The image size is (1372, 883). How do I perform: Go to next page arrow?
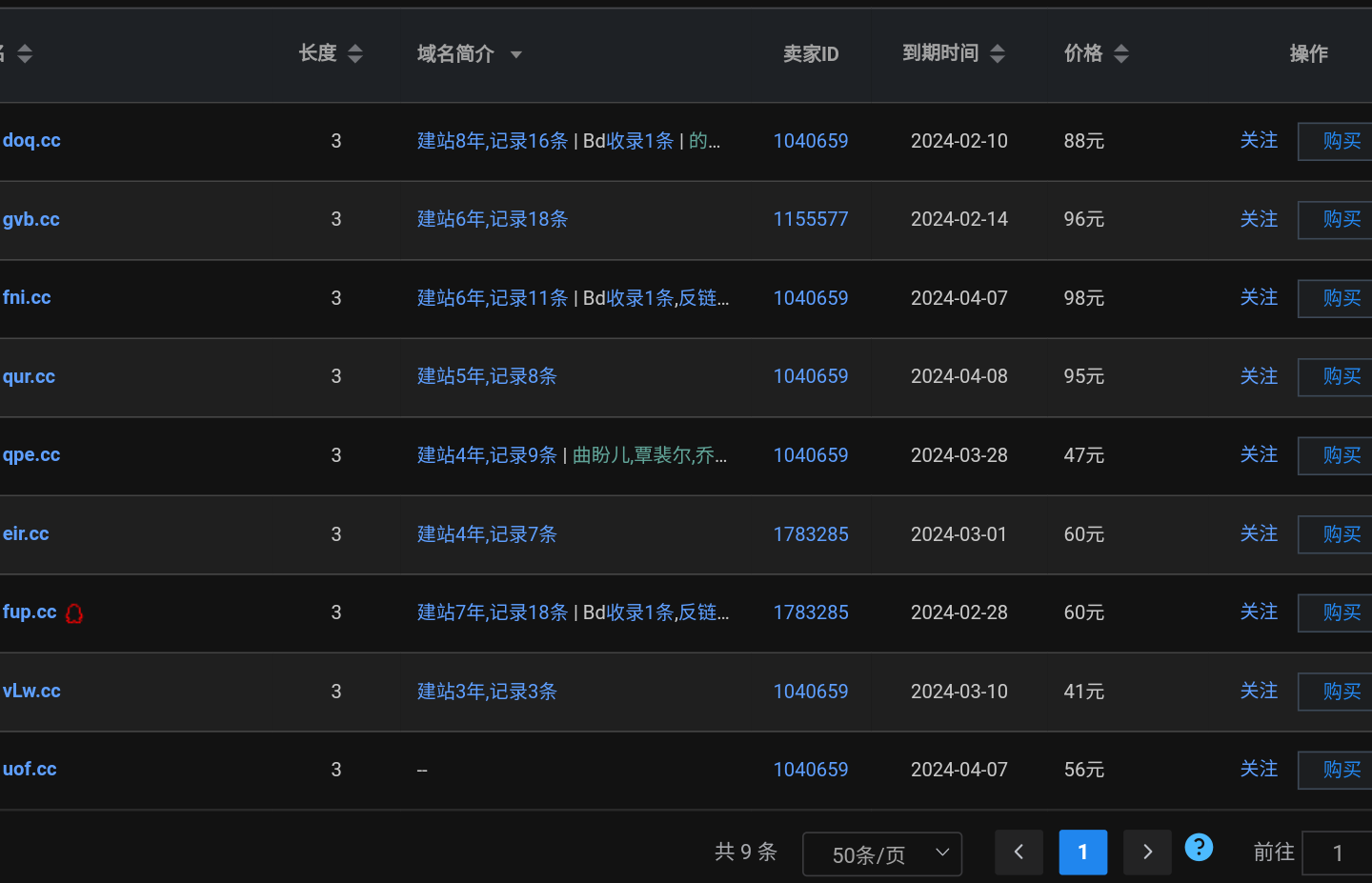tap(1147, 852)
